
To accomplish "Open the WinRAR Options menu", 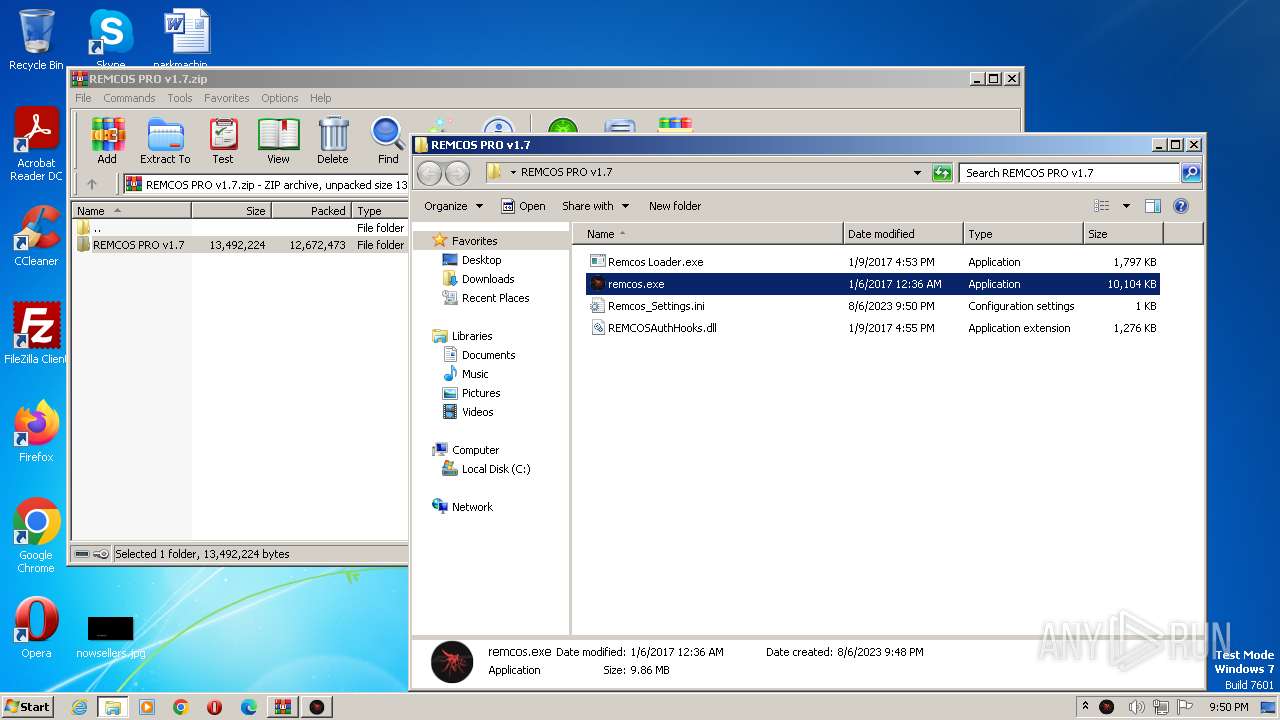I will click(x=280, y=98).
